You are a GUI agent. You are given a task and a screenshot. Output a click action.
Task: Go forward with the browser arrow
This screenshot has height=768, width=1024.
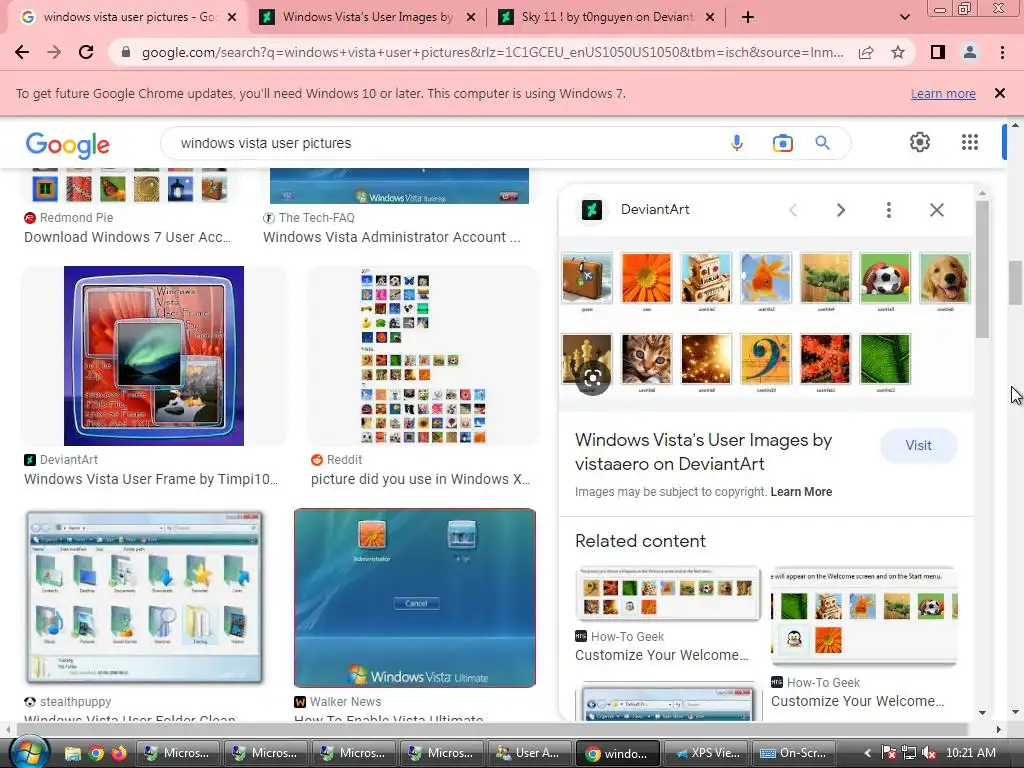(x=54, y=52)
